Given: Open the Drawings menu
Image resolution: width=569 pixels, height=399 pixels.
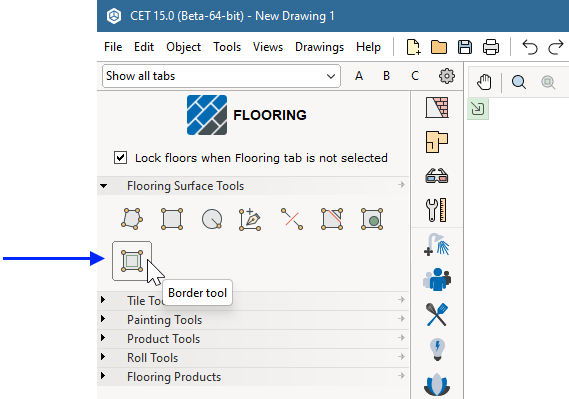Looking at the screenshot, I should pos(319,47).
